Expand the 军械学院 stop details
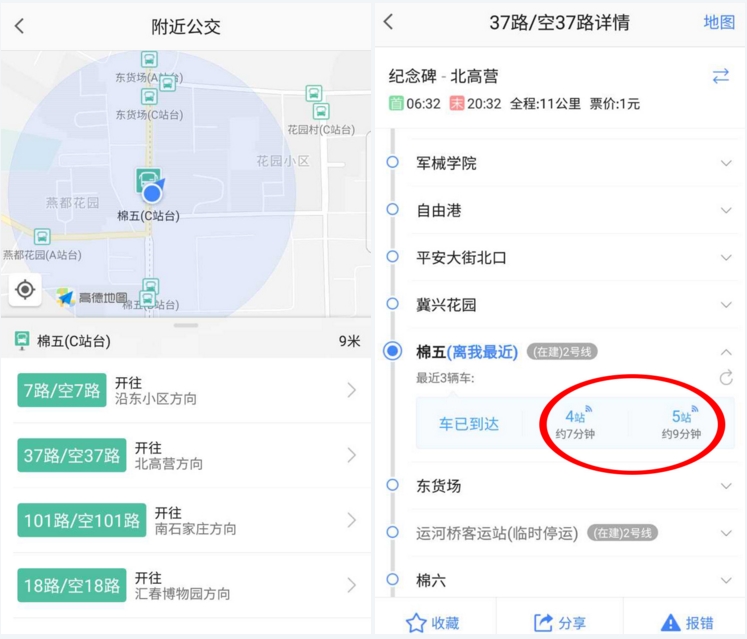Image resolution: width=747 pixels, height=639 pixels. 726,163
